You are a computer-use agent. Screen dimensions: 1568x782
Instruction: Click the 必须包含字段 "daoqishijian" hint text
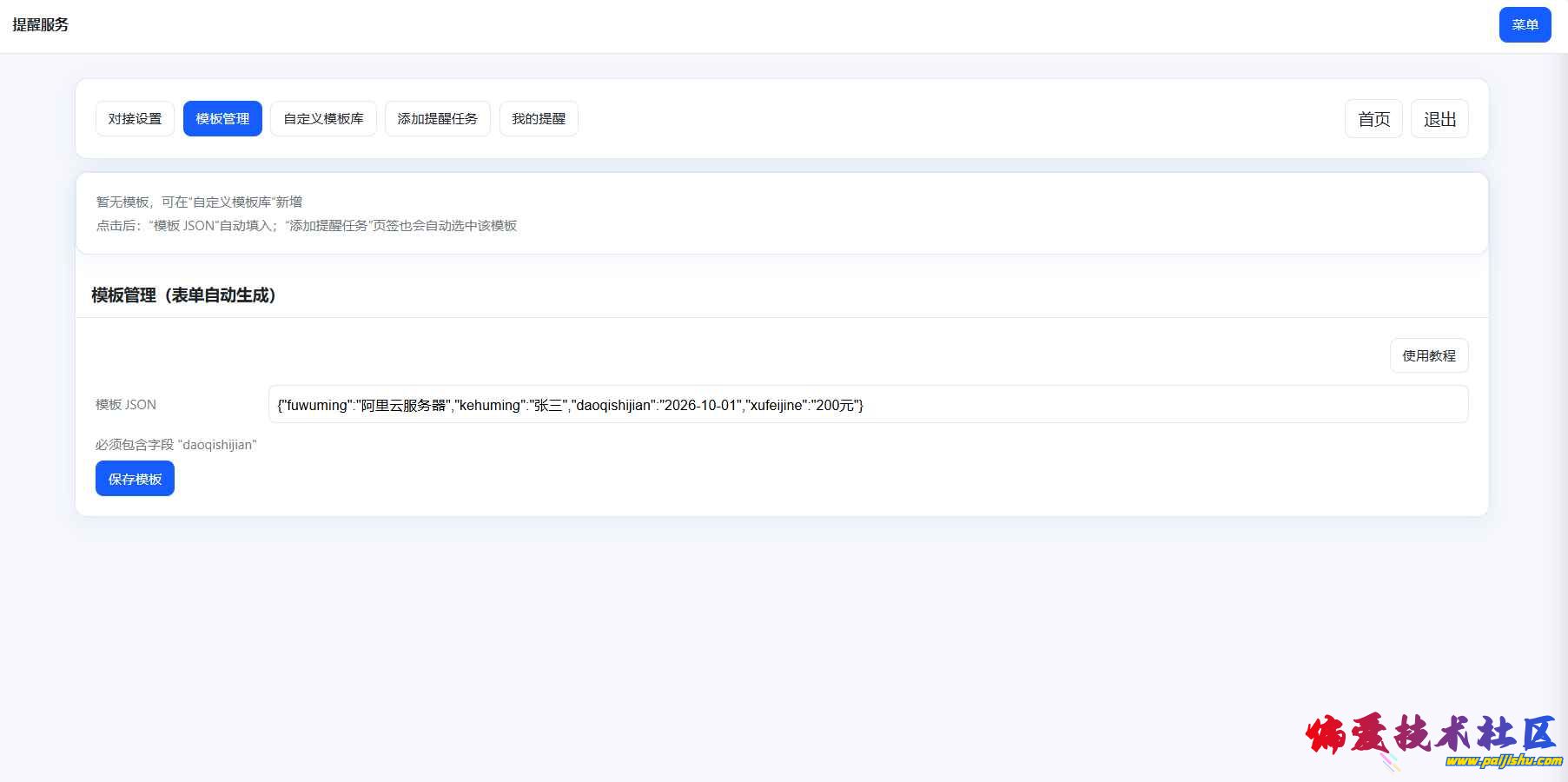point(175,445)
